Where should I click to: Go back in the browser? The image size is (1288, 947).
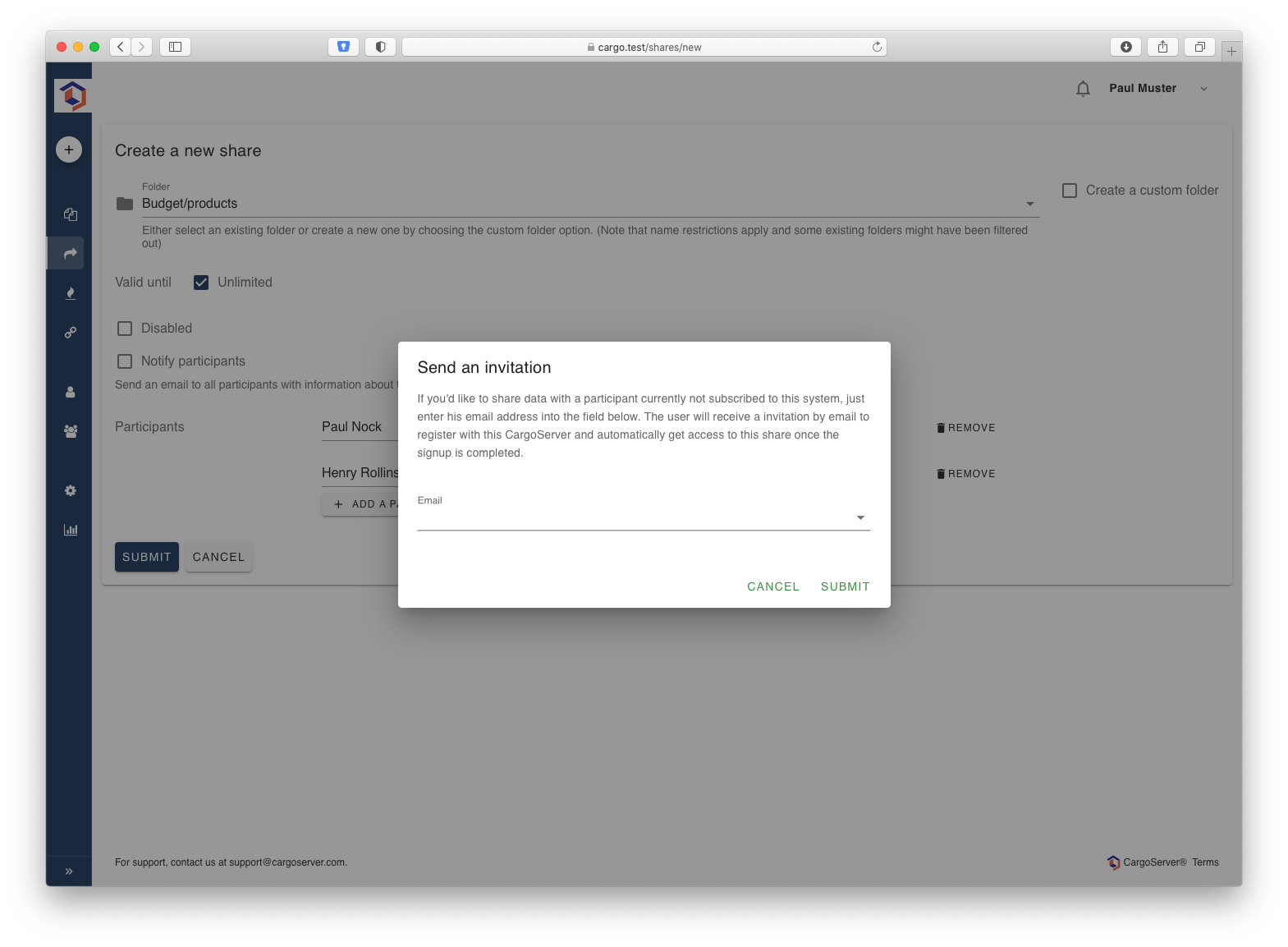click(x=121, y=47)
